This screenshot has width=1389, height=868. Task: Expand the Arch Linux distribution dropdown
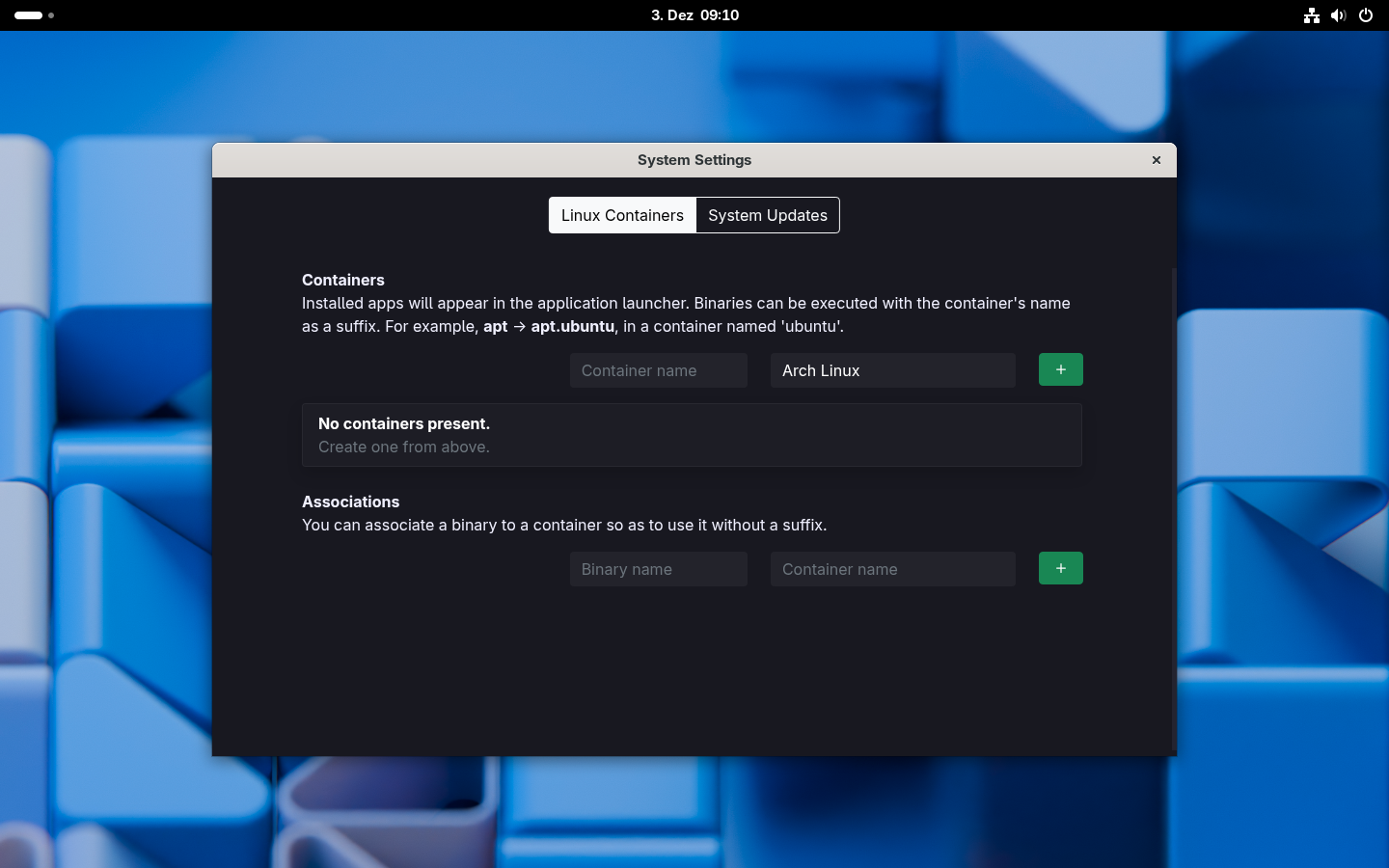click(x=892, y=370)
